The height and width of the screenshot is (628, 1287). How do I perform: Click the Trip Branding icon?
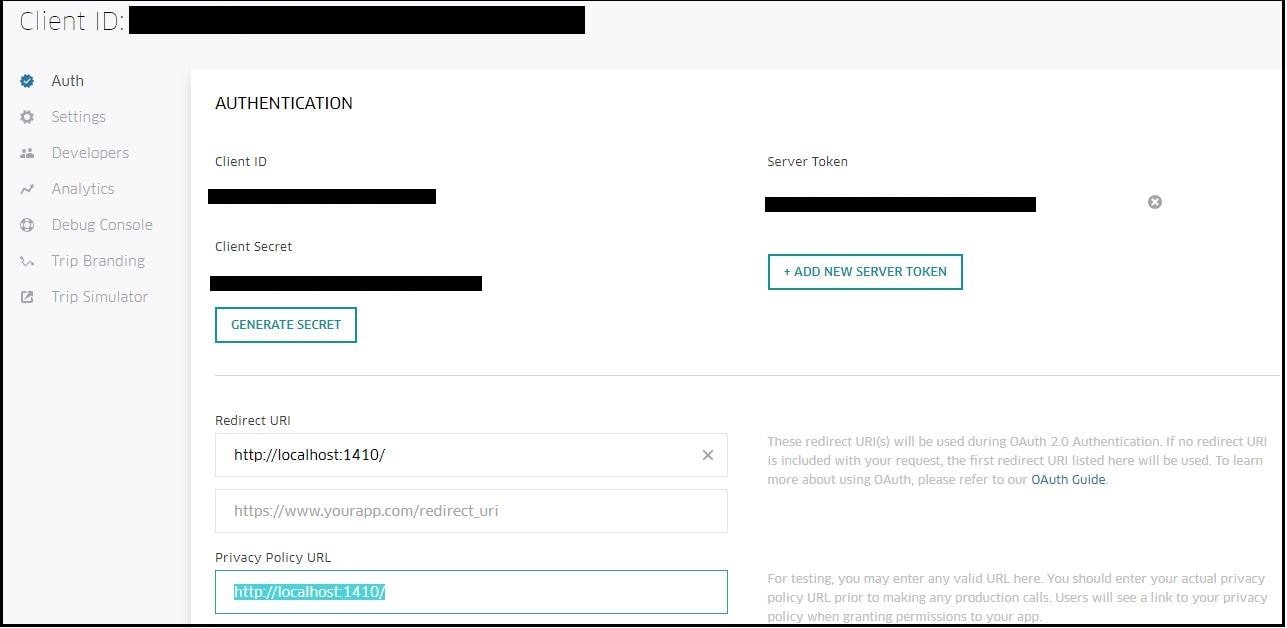pyautogui.click(x=28, y=261)
